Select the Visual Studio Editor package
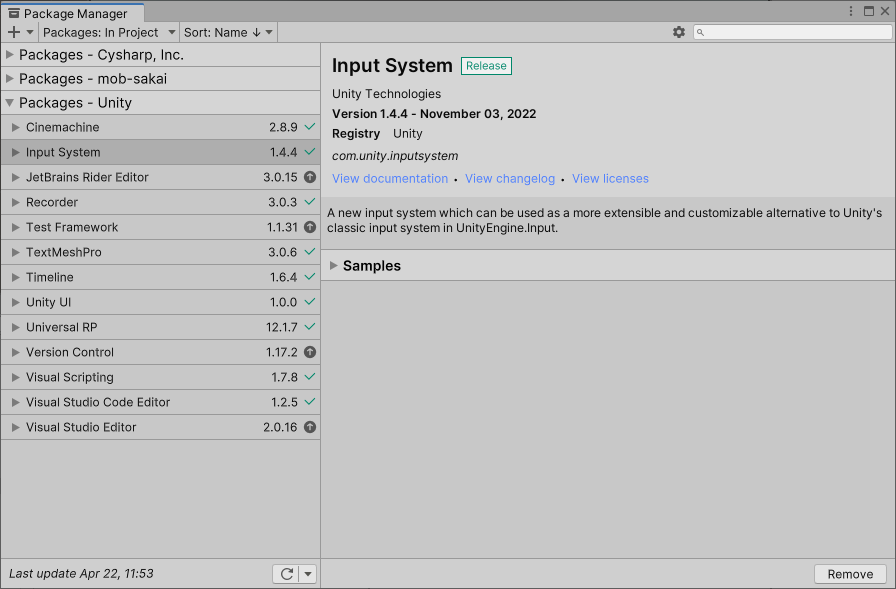This screenshot has height=589, width=896. pos(161,427)
